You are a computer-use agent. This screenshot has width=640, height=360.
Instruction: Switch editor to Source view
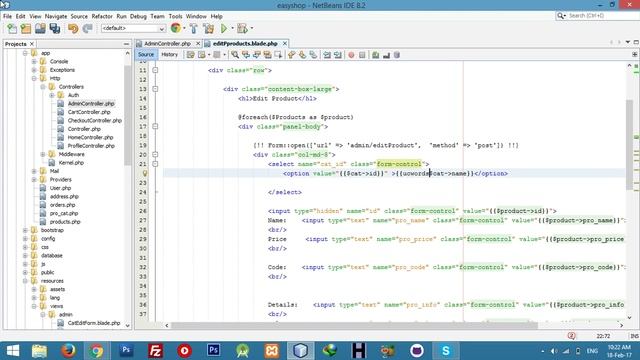[146, 55]
